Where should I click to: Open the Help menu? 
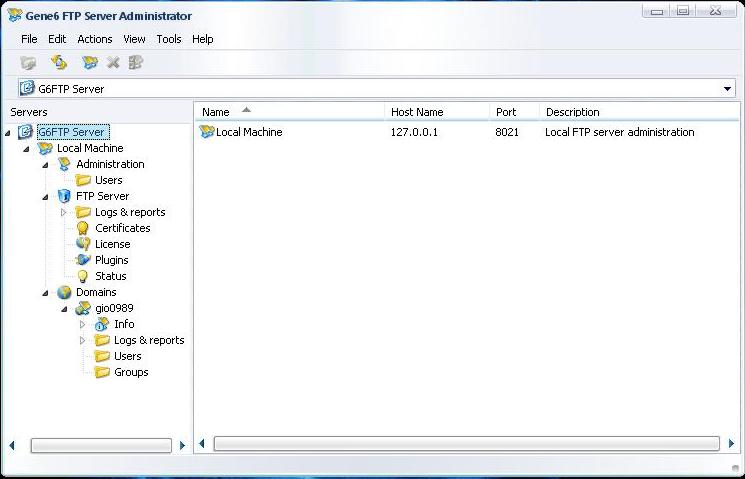(x=202, y=39)
